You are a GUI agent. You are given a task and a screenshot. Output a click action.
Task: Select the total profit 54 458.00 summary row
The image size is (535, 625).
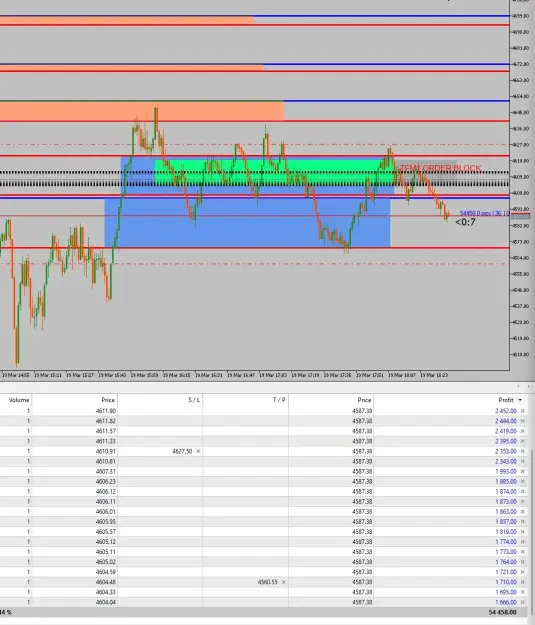(x=268, y=612)
